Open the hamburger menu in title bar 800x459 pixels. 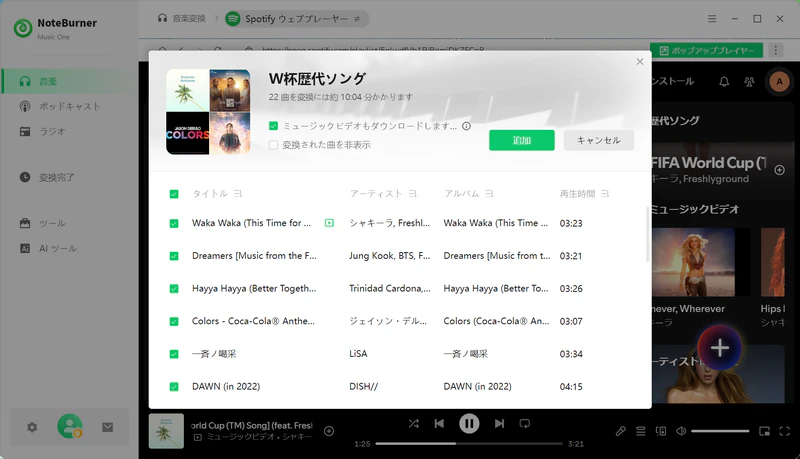pos(712,18)
